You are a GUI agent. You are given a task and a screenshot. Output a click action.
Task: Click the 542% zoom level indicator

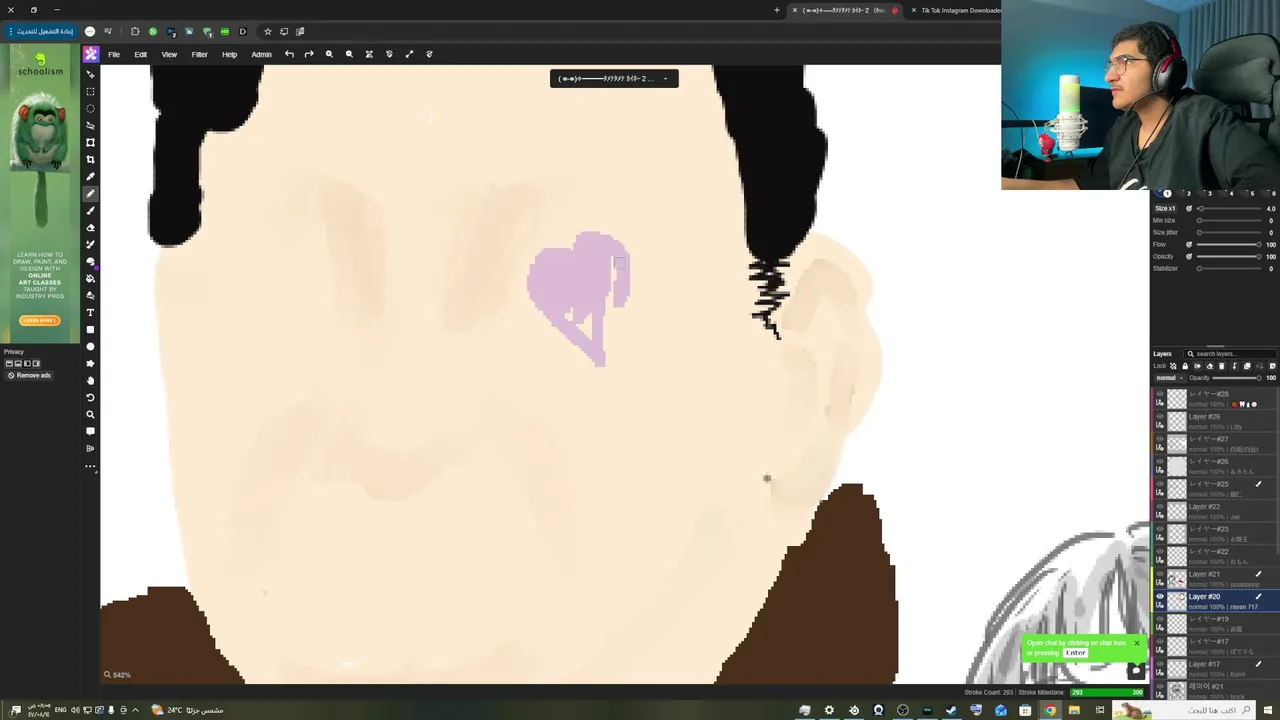118,675
